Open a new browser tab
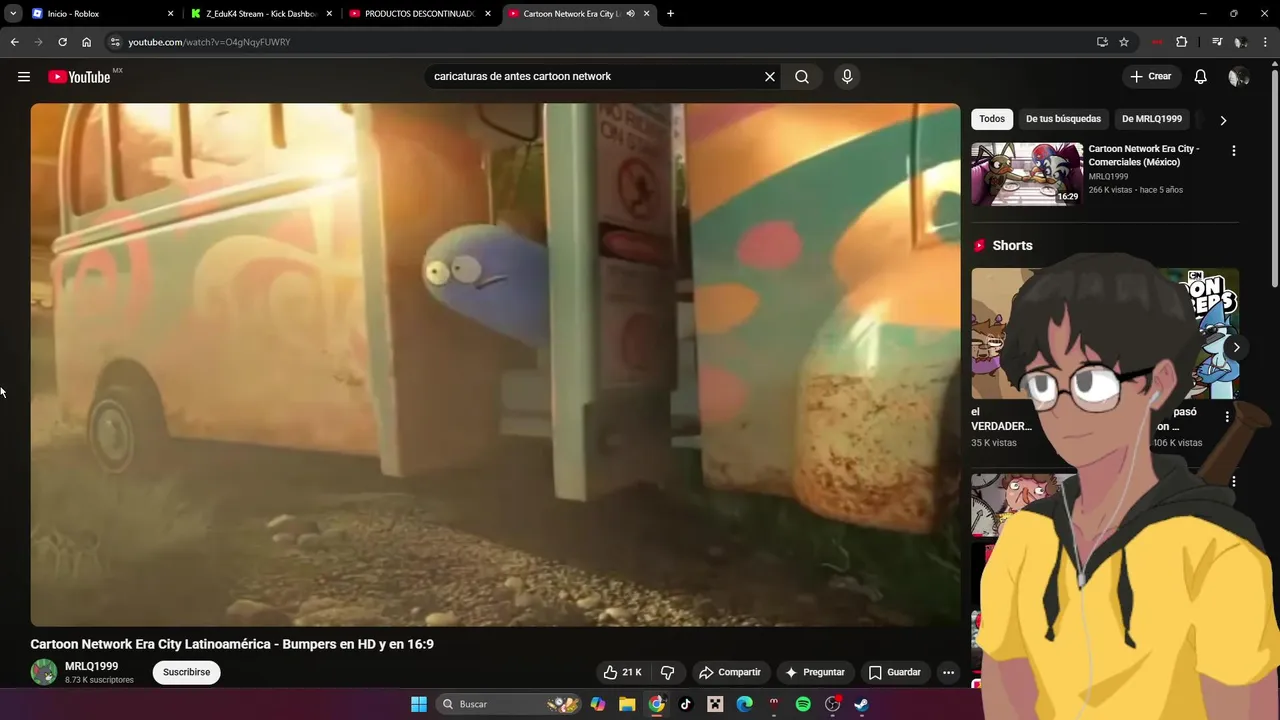 pyautogui.click(x=670, y=14)
